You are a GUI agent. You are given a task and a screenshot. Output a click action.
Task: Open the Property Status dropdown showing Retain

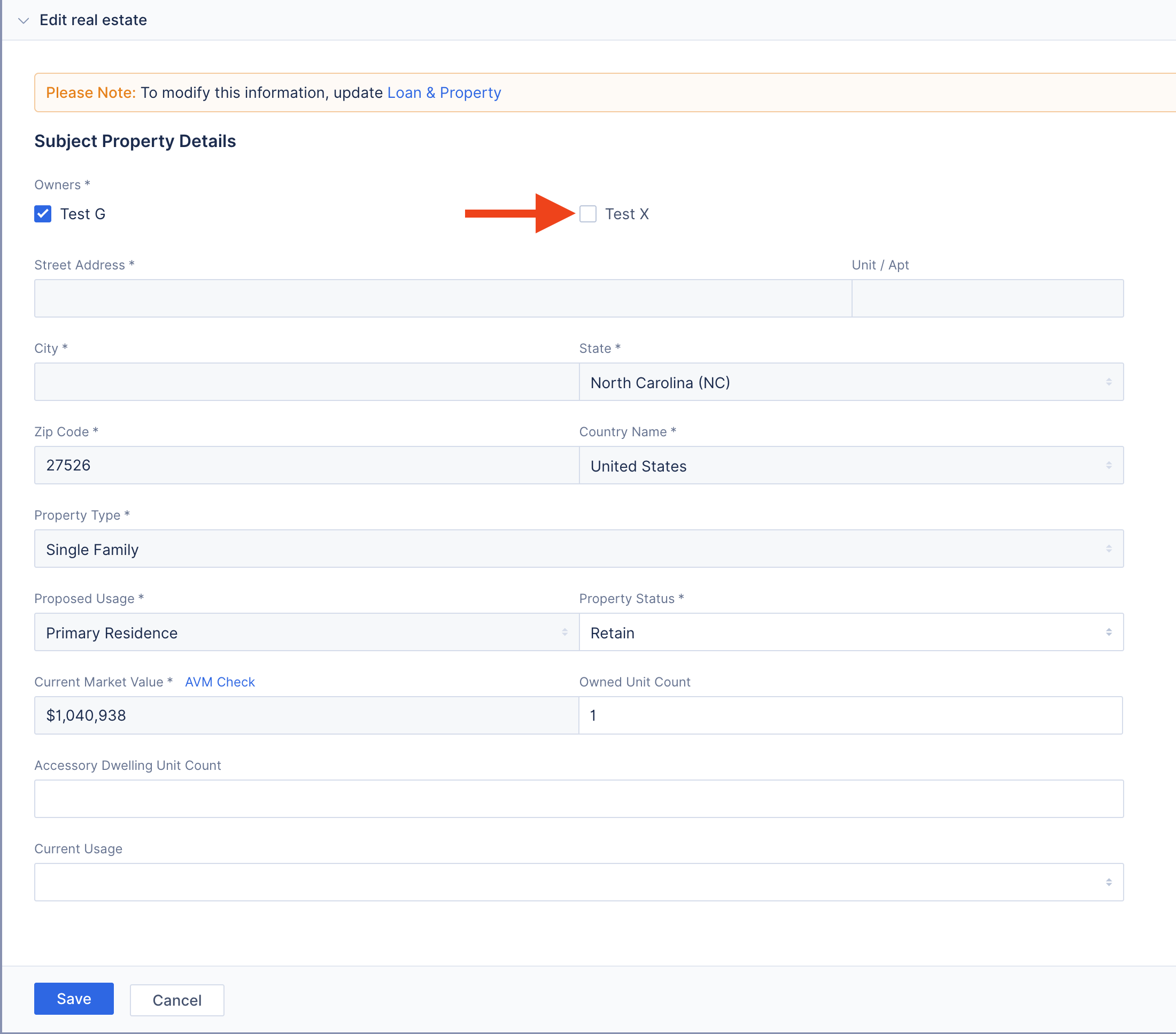click(852, 632)
